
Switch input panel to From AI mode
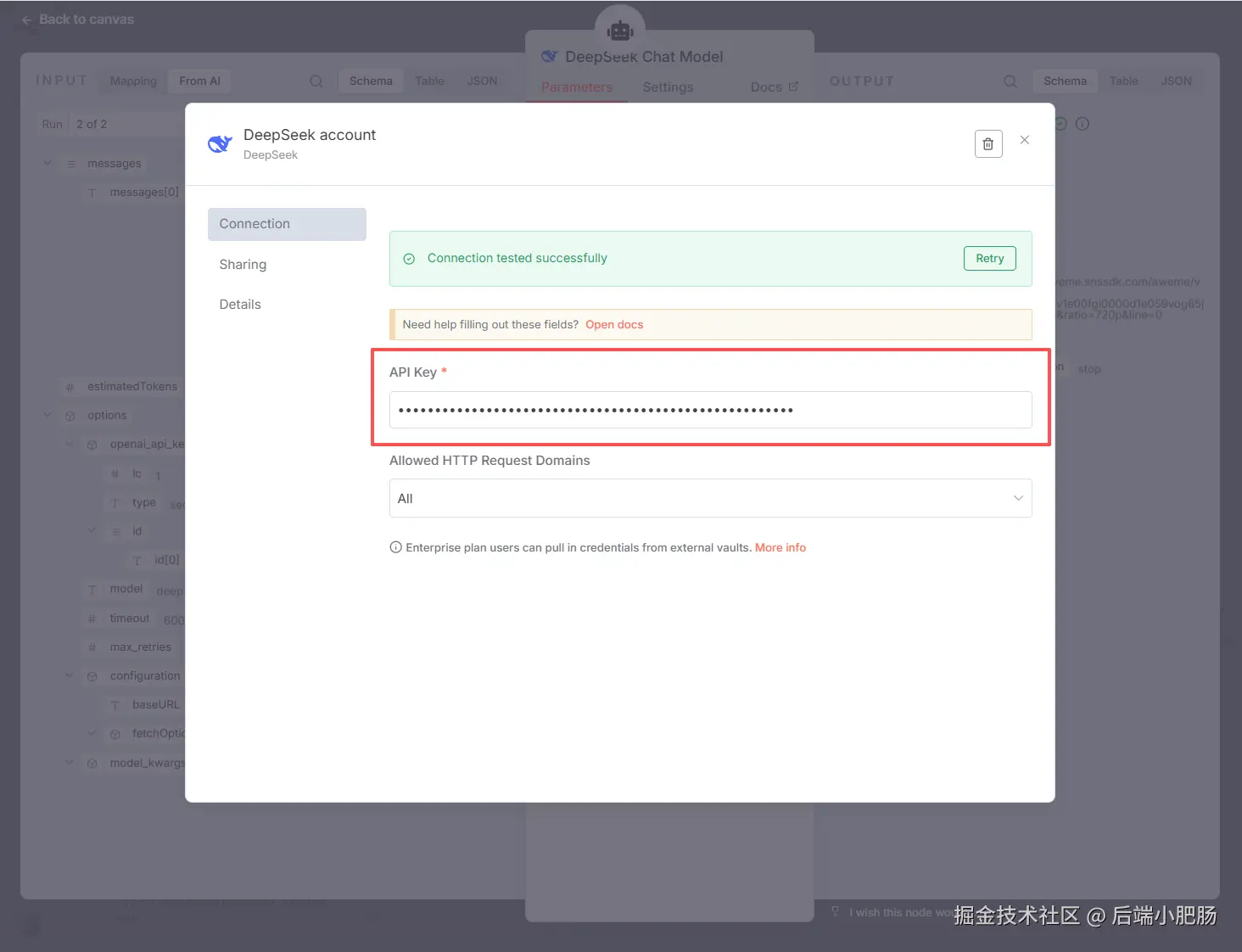point(199,81)
